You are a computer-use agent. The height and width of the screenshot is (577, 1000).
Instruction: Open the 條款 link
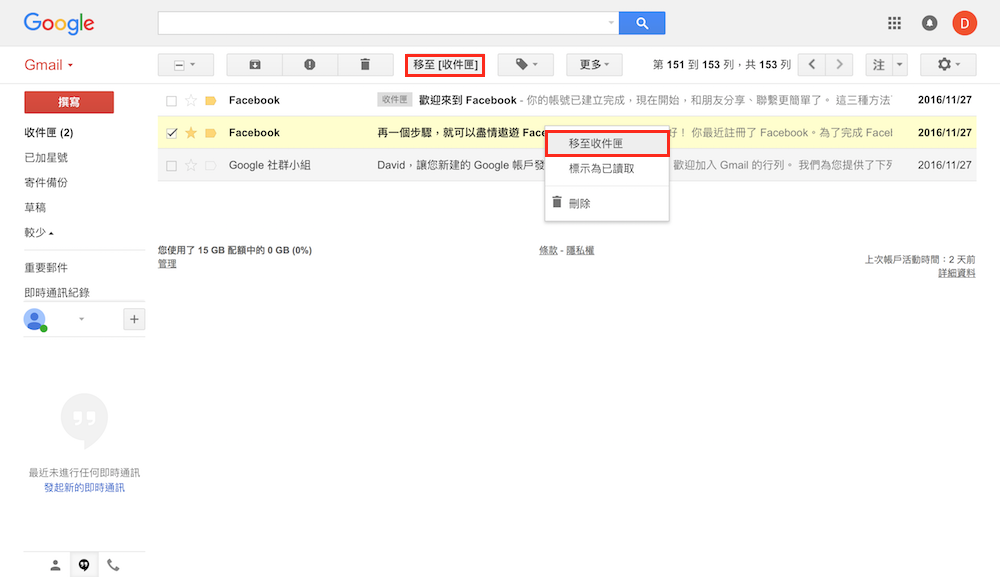click(548, 251)
